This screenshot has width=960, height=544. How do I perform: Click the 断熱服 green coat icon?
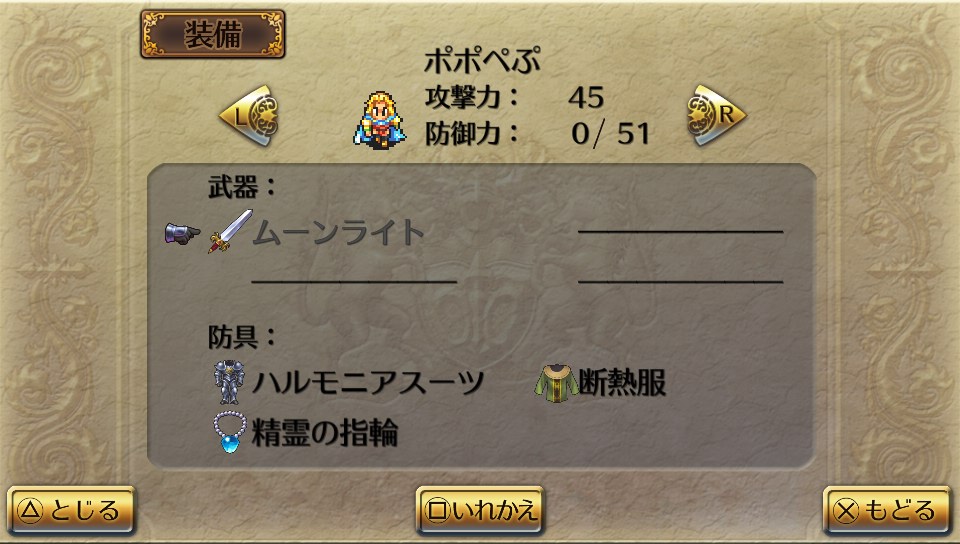click(557, 384)
